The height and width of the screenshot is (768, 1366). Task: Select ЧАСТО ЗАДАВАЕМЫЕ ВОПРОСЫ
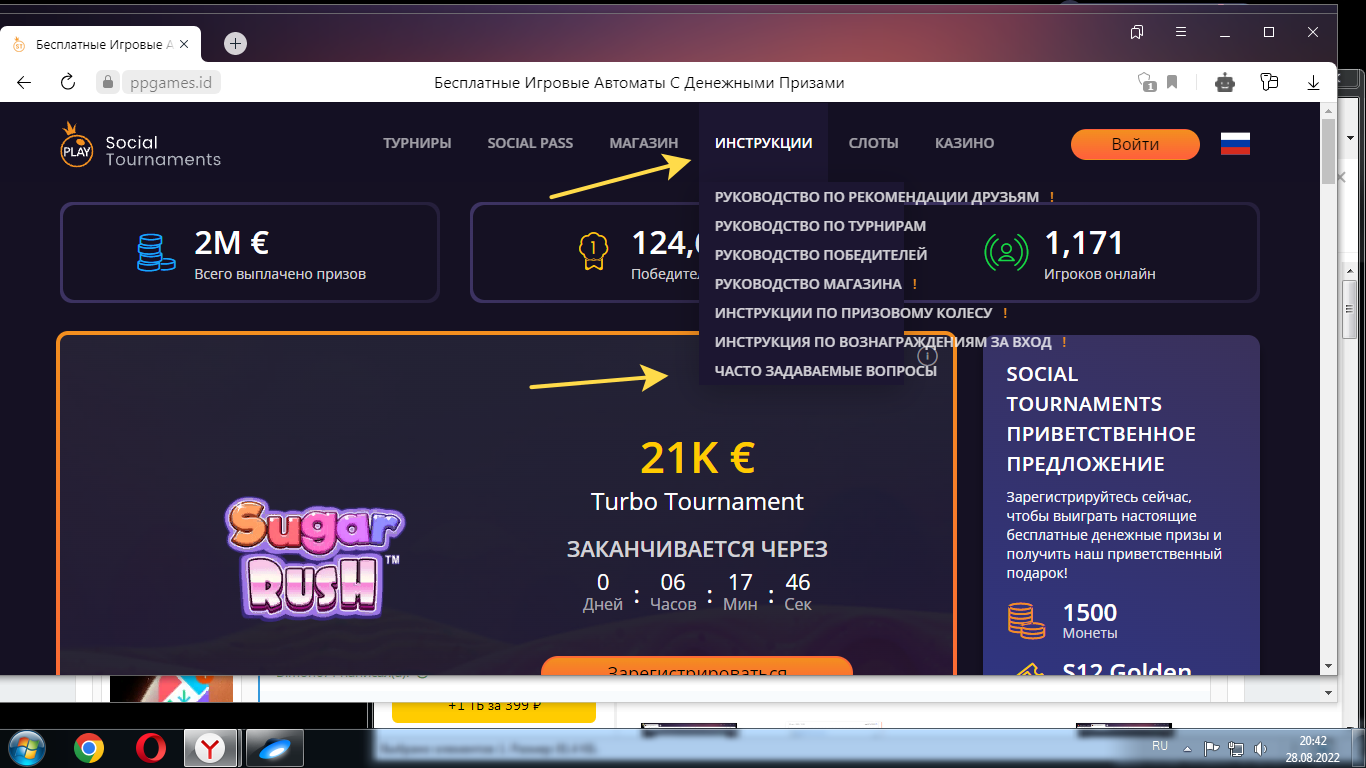tap(826, 371)
